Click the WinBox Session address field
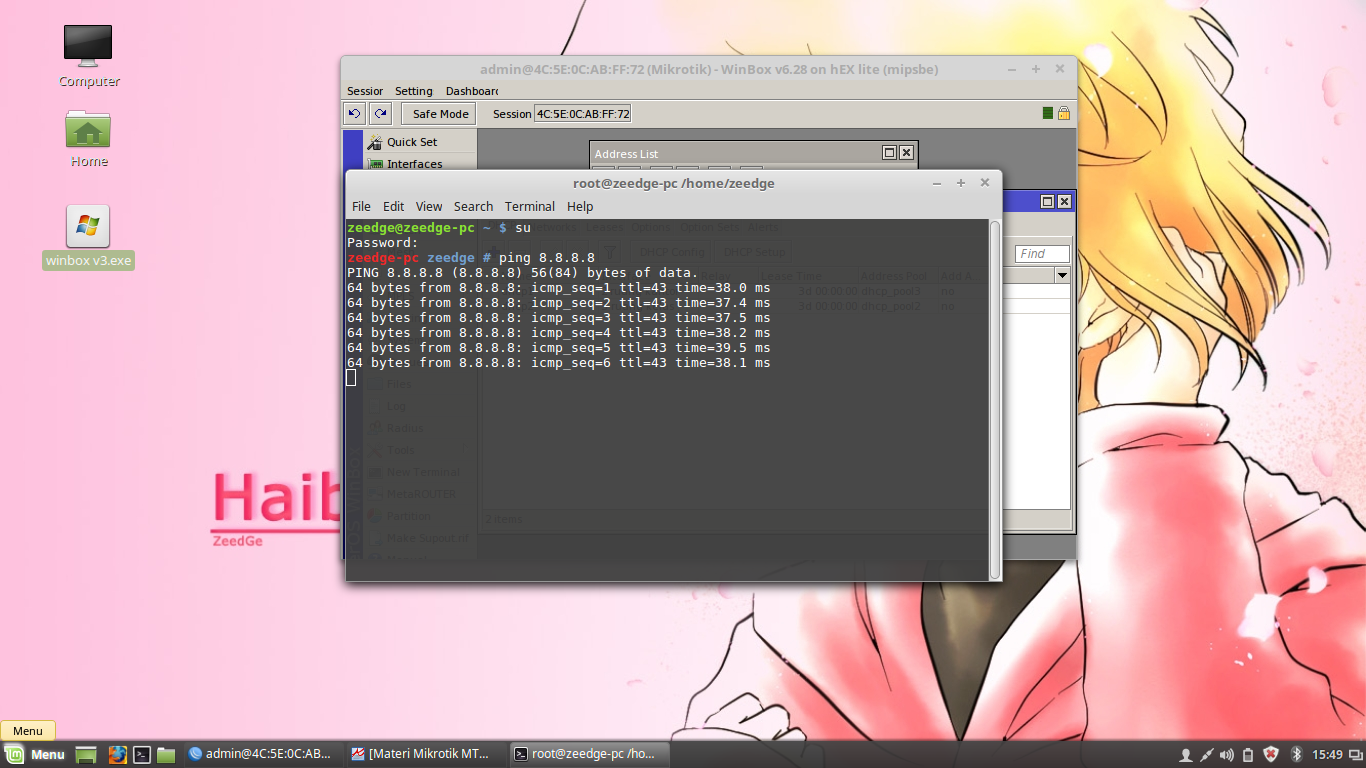1366x768 pixels. click(583, 114)
